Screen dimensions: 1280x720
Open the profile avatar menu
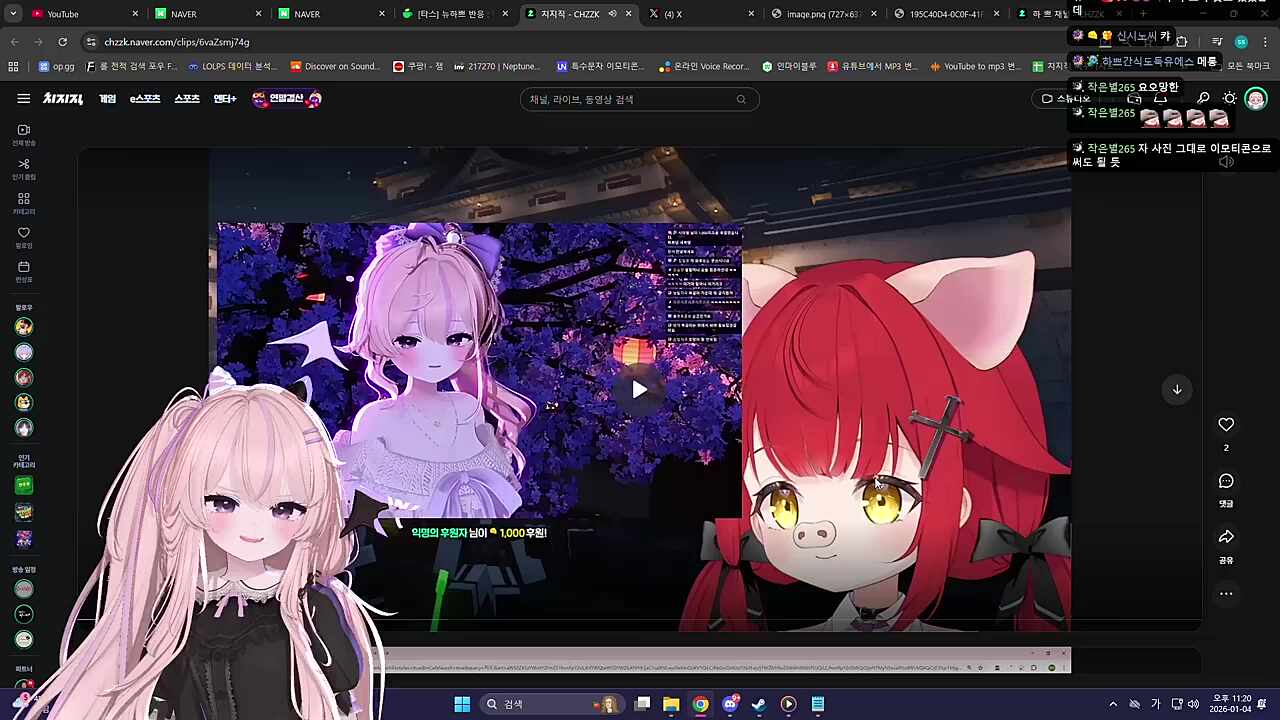pyautogui.click(x=1256, y=99)
